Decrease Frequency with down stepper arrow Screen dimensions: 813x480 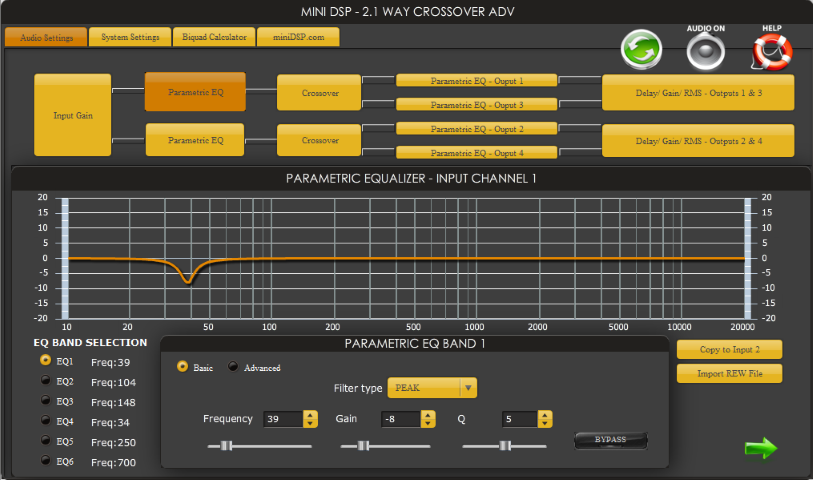[x=310, y=423]
